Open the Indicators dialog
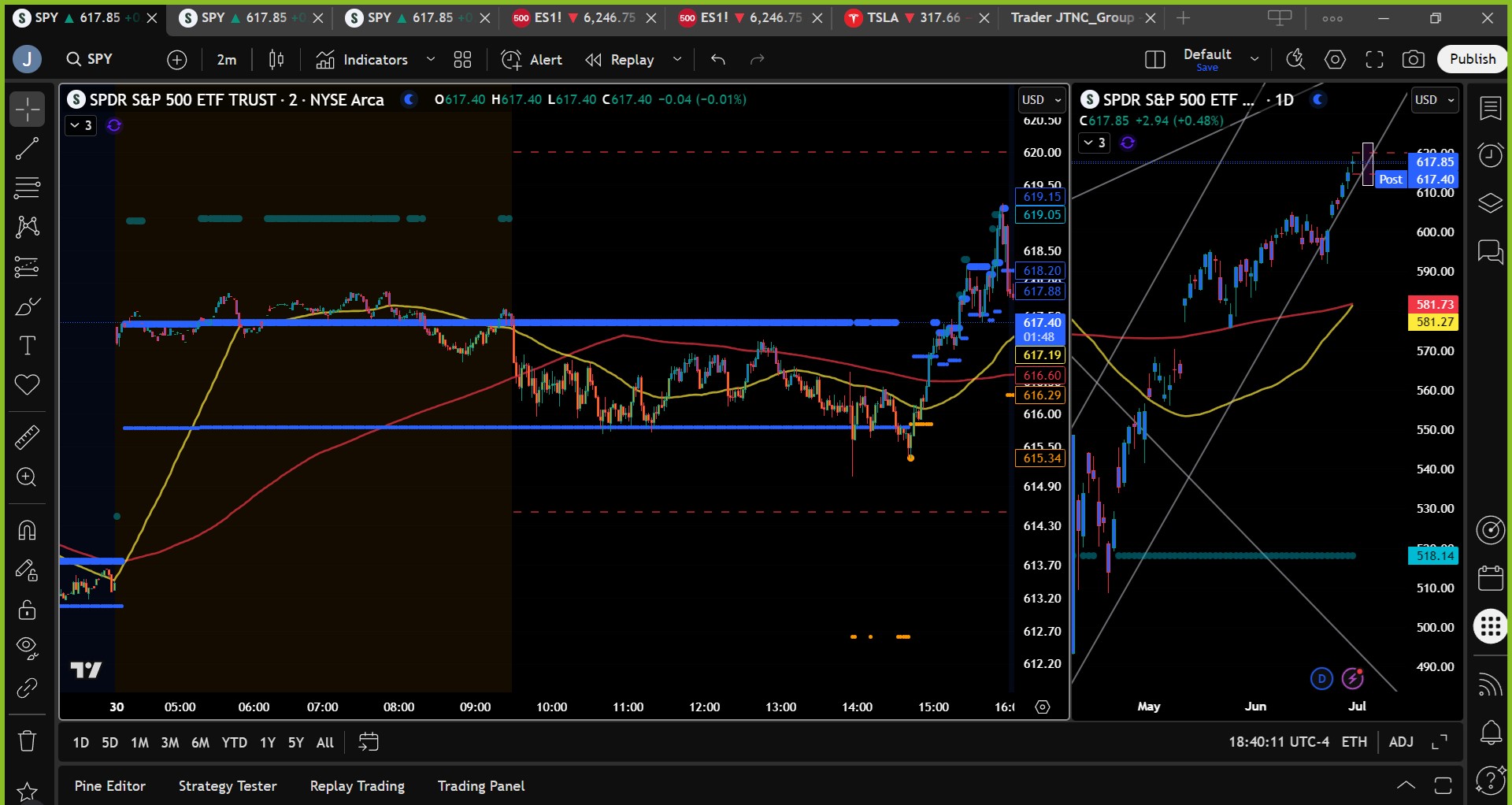 pyautogui.click(x=362, y=59)
